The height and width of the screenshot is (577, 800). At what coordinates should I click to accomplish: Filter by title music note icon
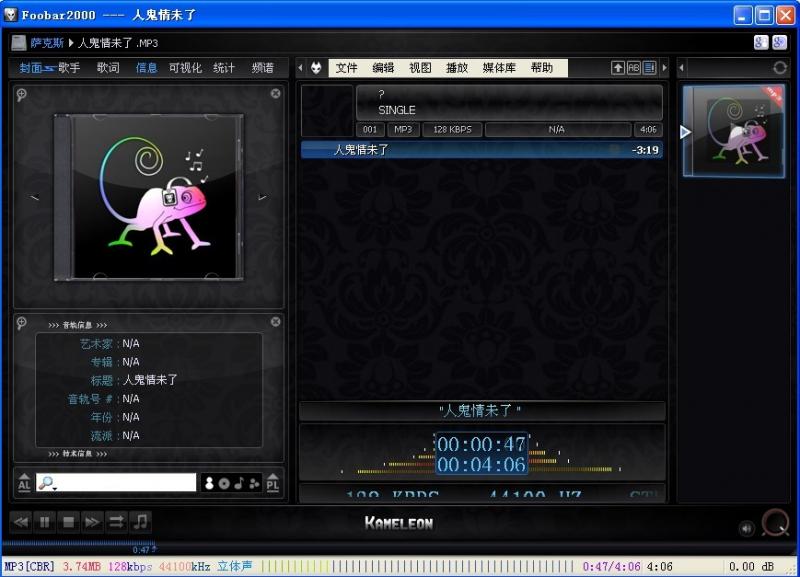pyautogui.click(x=239, y=483)
